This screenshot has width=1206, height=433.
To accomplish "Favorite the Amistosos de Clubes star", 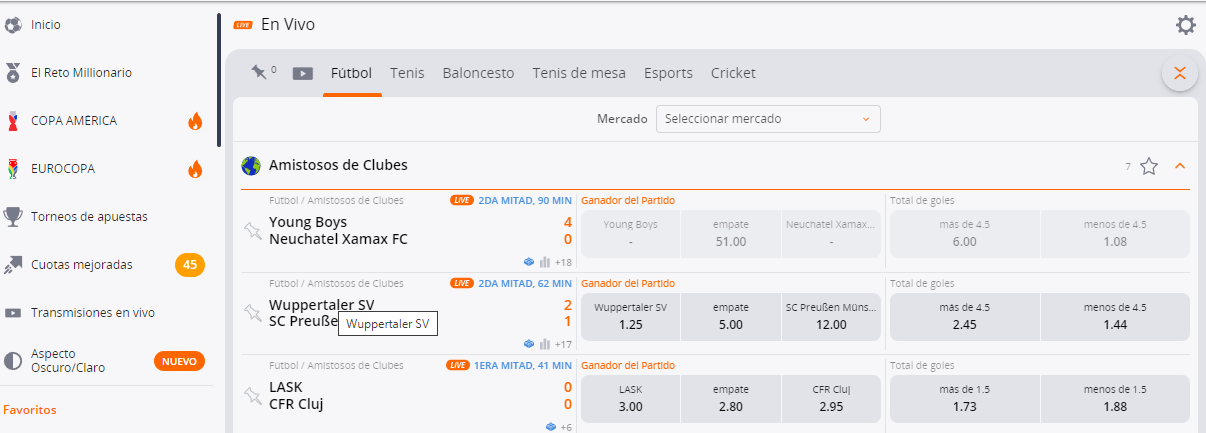I will (1149, 166).
